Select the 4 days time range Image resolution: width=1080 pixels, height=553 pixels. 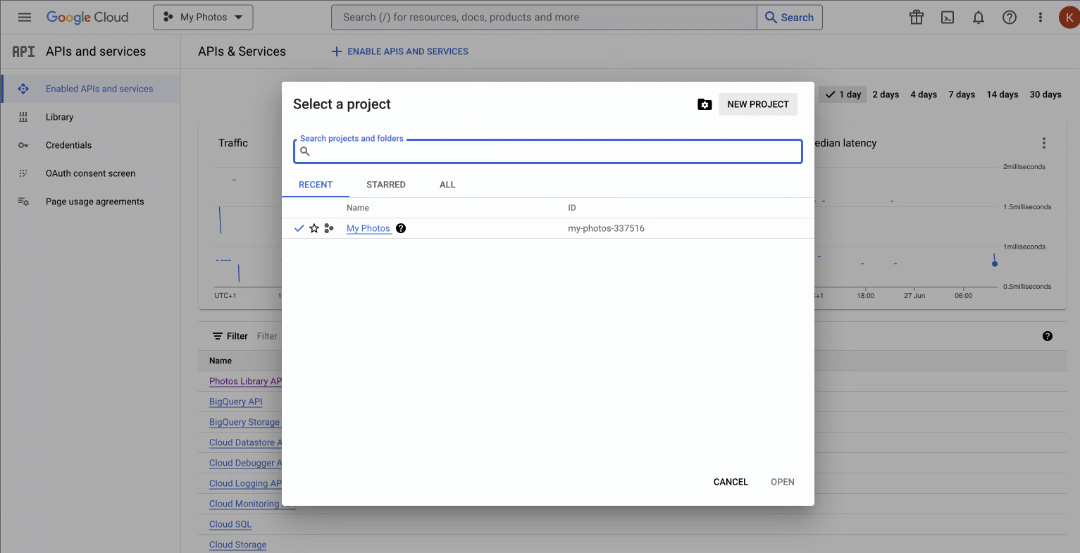tap(924, 94)
